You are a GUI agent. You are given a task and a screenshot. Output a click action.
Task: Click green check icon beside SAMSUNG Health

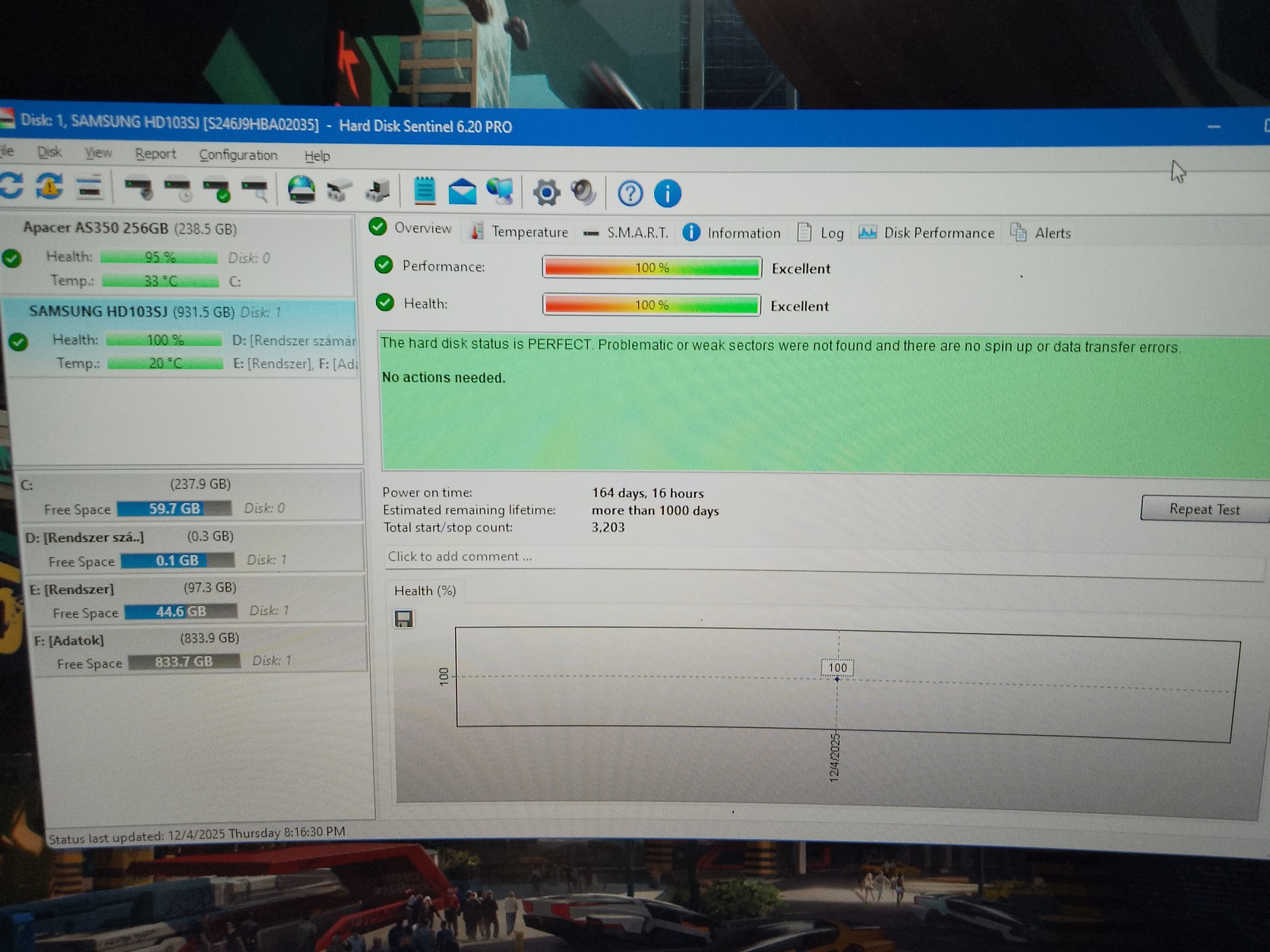click(18, 342)
